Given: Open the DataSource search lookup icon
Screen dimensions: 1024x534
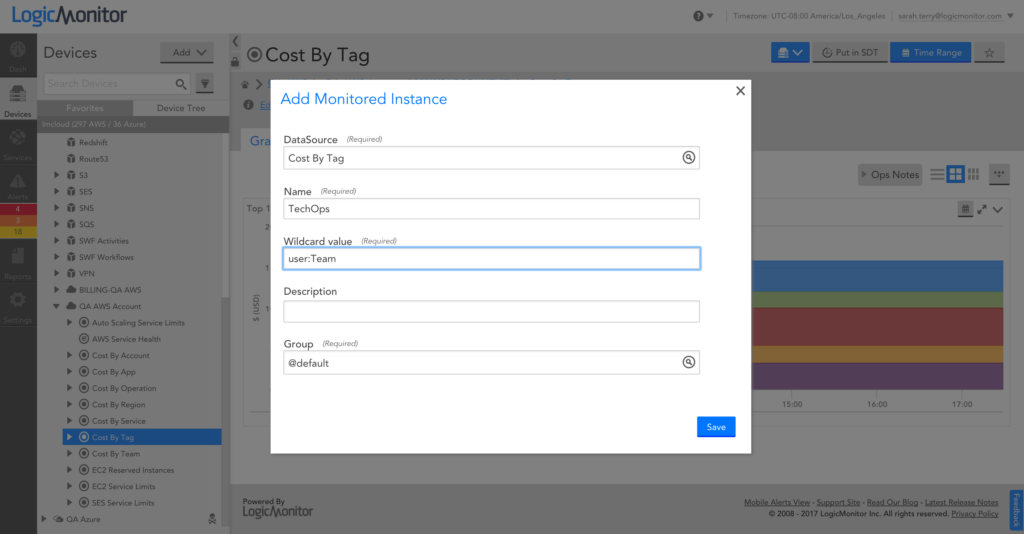Looking at the screenshot, I should (x=688, y=157).
